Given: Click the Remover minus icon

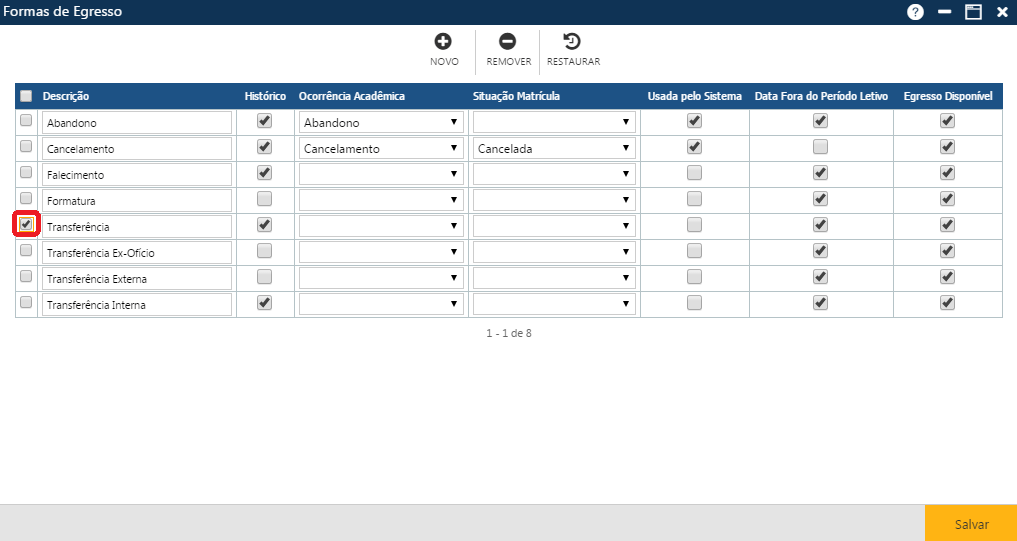Looking at the screenshot, I should [507, 42].
